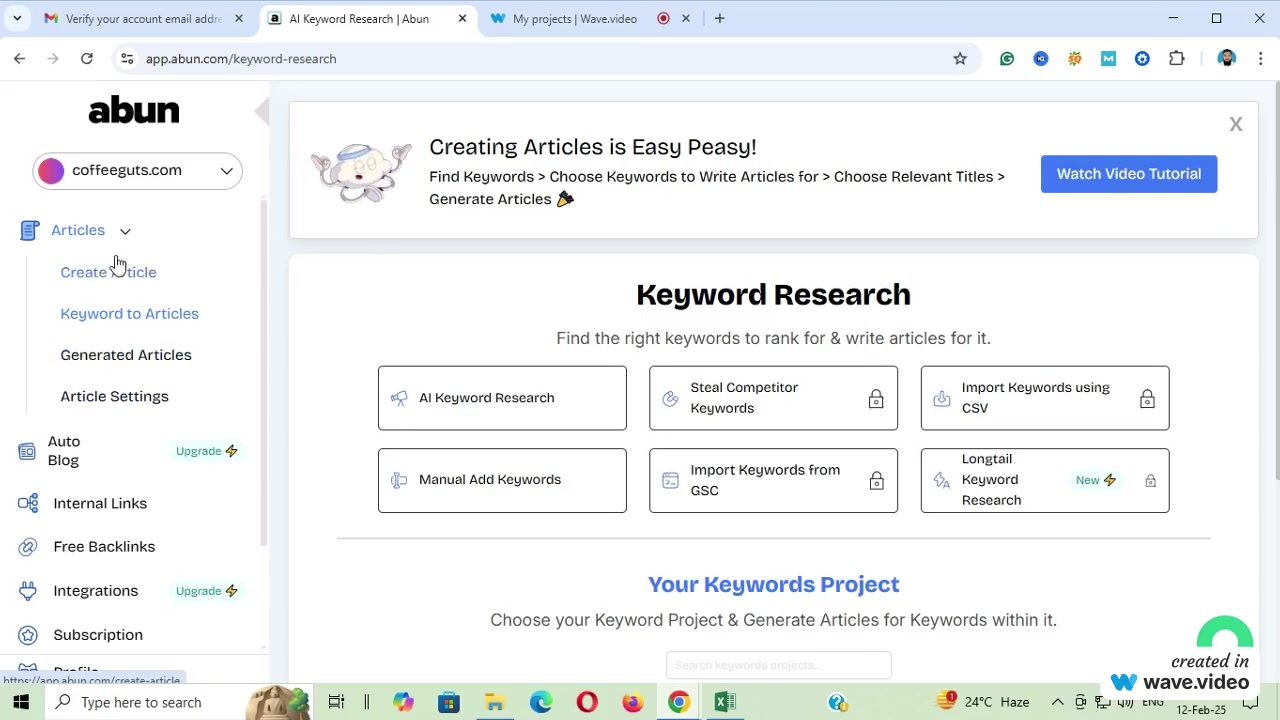Go to Keyword to Articles
1280x720 pixels.
[129, 314]
